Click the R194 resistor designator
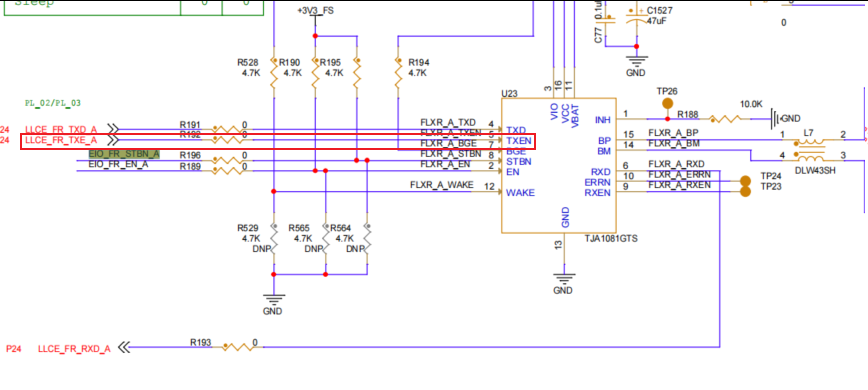868x390 pixels. [418, 63]
